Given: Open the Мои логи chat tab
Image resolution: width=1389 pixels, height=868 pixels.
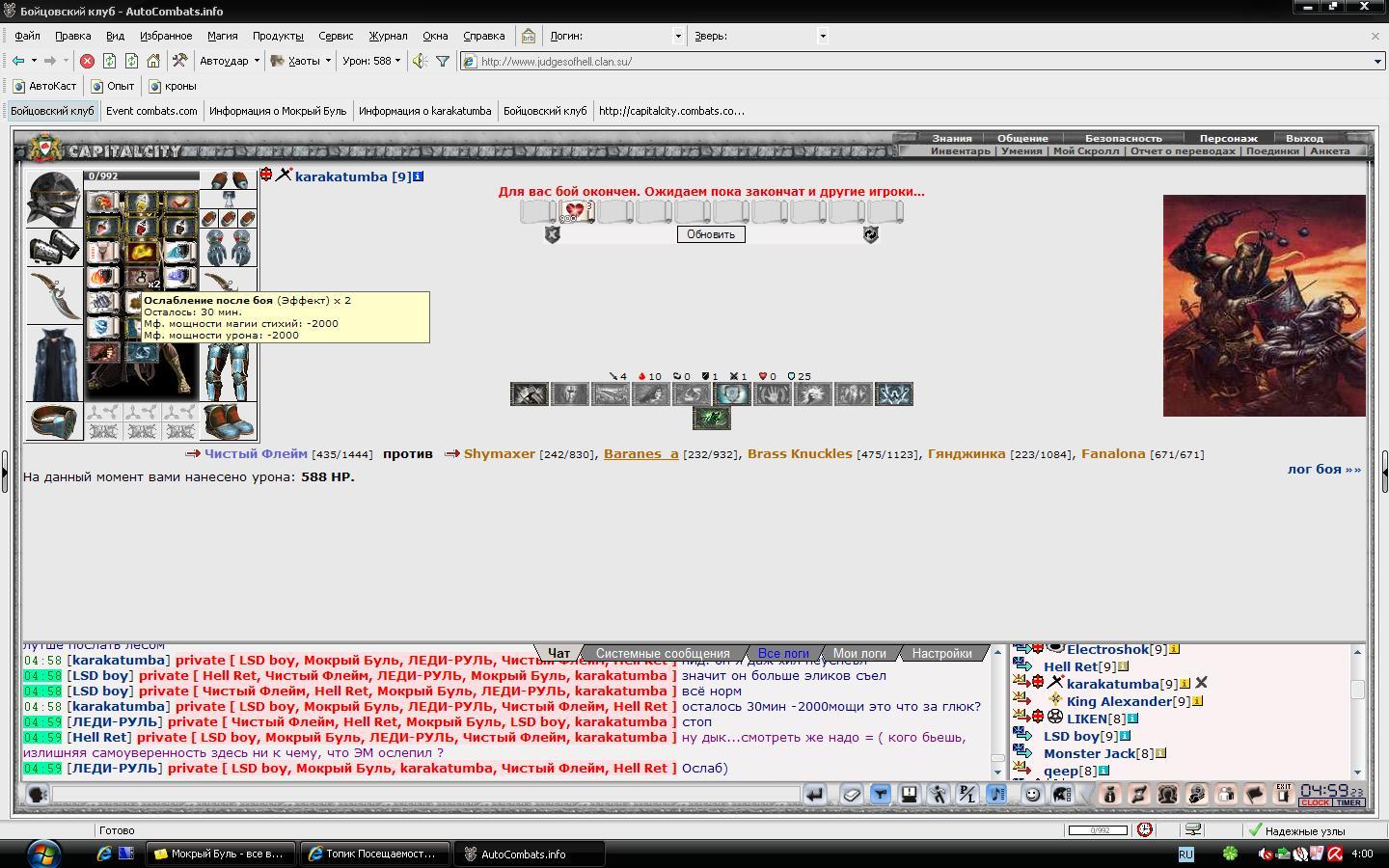Looking at the screenshot, I should [859, 653].
